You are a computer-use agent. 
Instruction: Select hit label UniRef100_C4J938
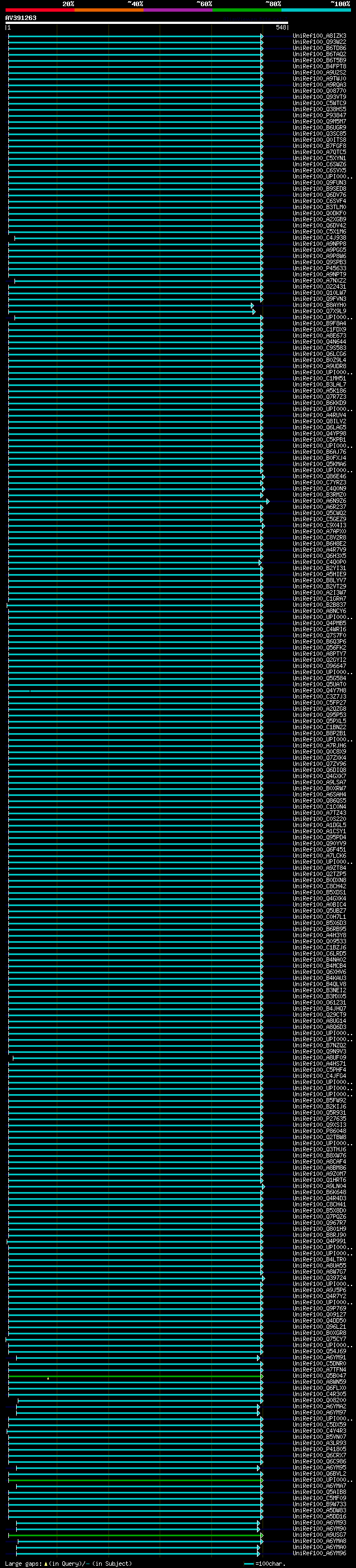(319, 238)
